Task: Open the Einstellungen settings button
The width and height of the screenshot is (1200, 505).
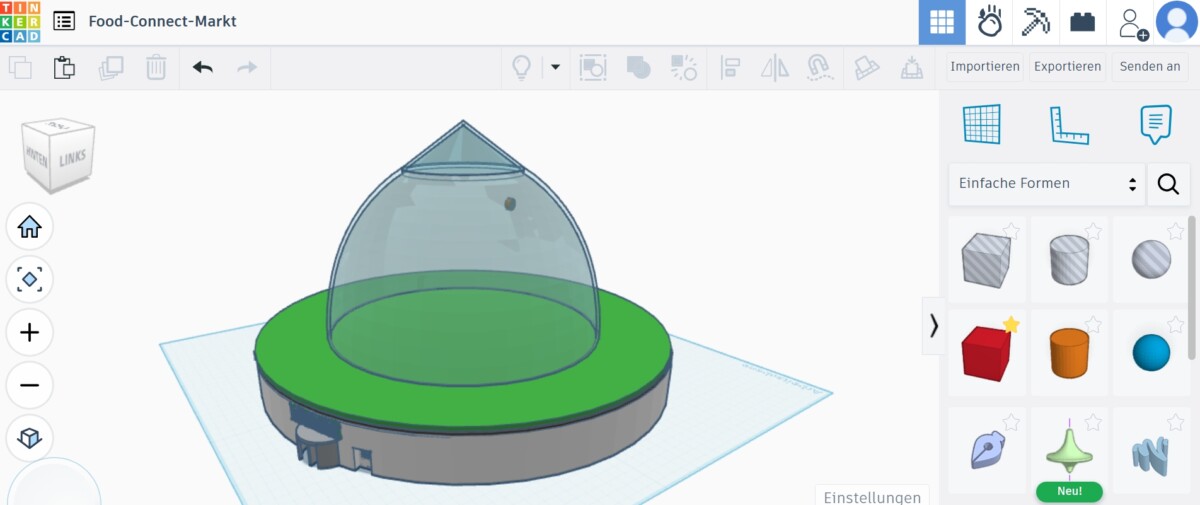Action: pyautogui.click(x=872, y=496)
